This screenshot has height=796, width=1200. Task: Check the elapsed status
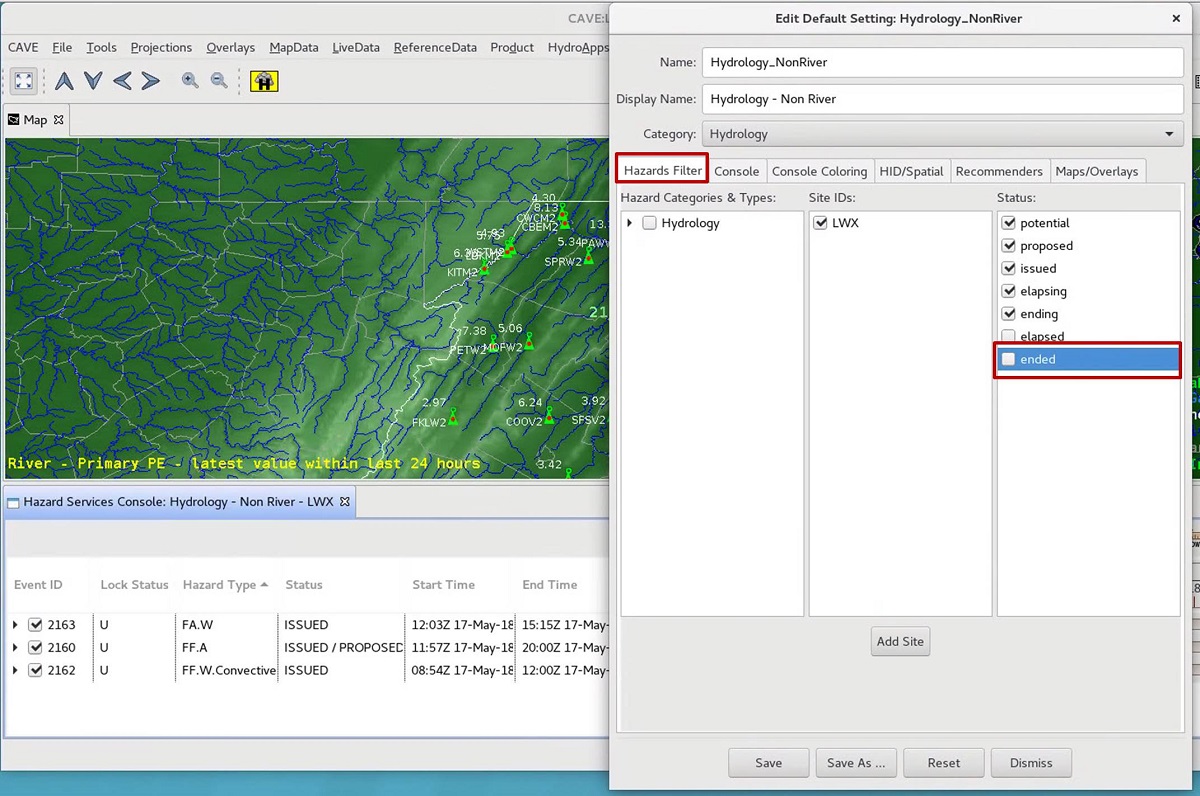point(1009,337)
